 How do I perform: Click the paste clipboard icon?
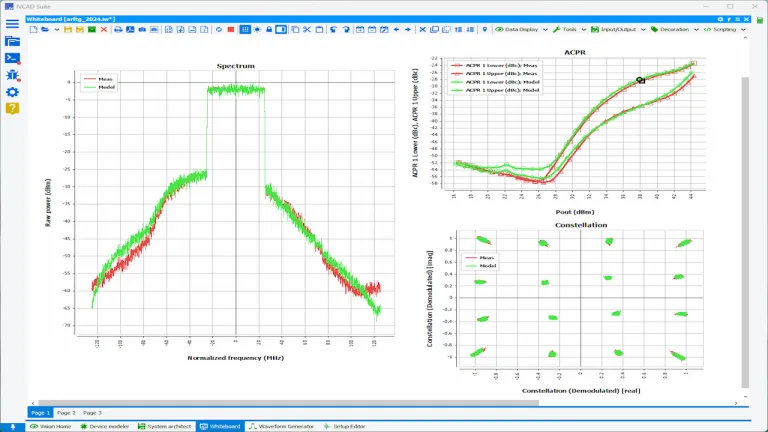pyautogui.click(x=319, y=29)
